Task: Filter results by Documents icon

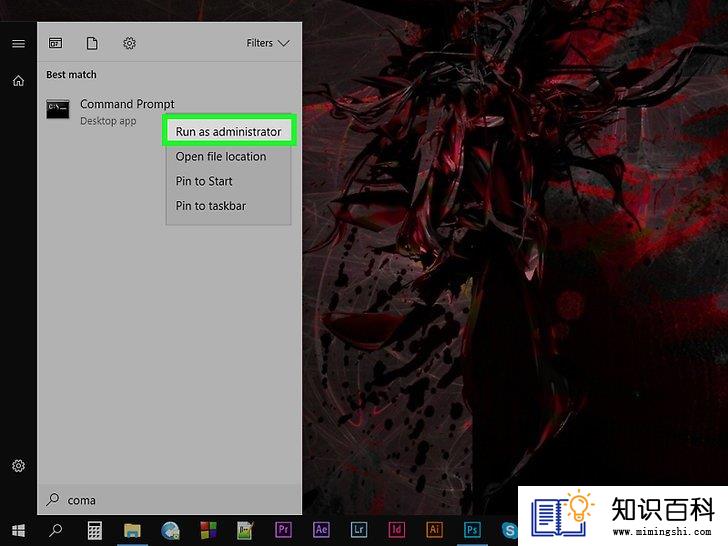Action: 92,43
